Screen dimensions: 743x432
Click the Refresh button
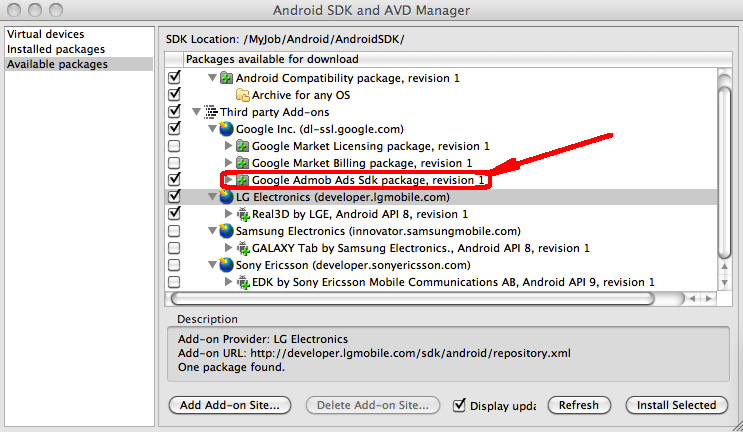pos(579,405)
